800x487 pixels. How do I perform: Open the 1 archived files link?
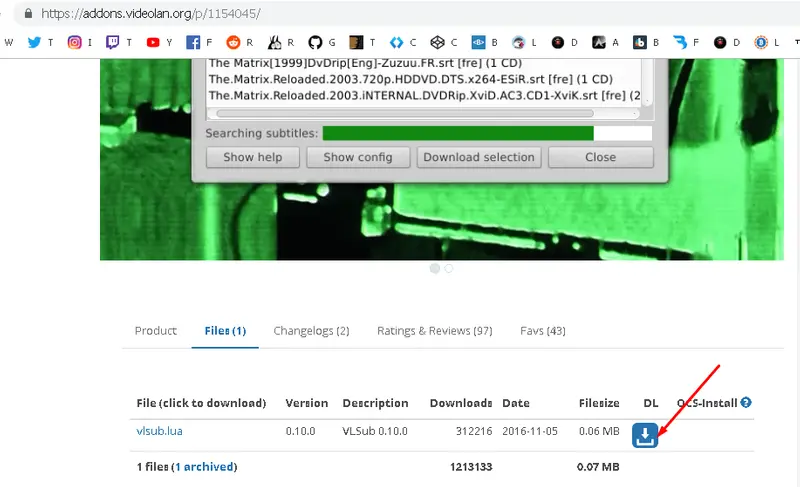(x=206, y=467)
